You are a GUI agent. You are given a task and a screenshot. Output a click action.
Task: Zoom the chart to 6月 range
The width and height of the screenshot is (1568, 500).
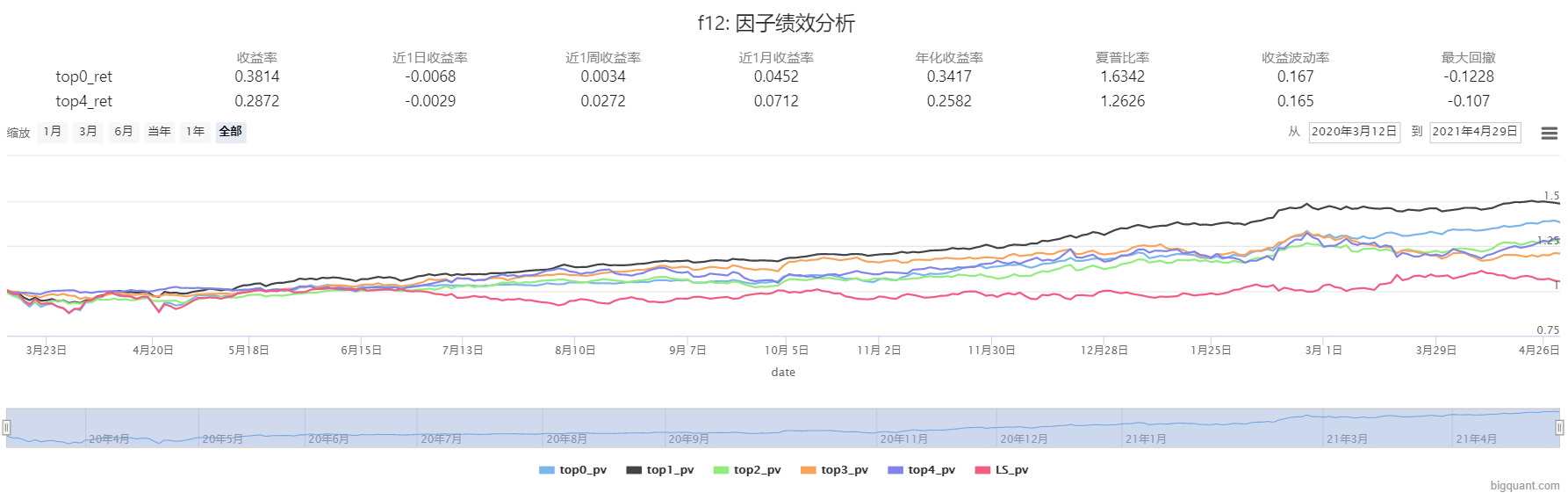[124, 132]
